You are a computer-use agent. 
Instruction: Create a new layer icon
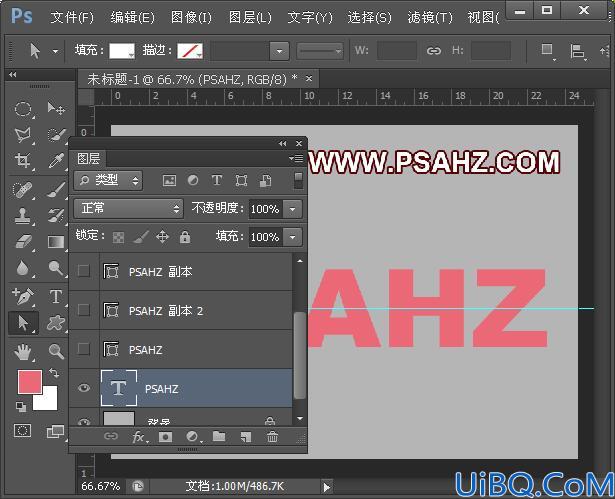(x=246, y=437)
